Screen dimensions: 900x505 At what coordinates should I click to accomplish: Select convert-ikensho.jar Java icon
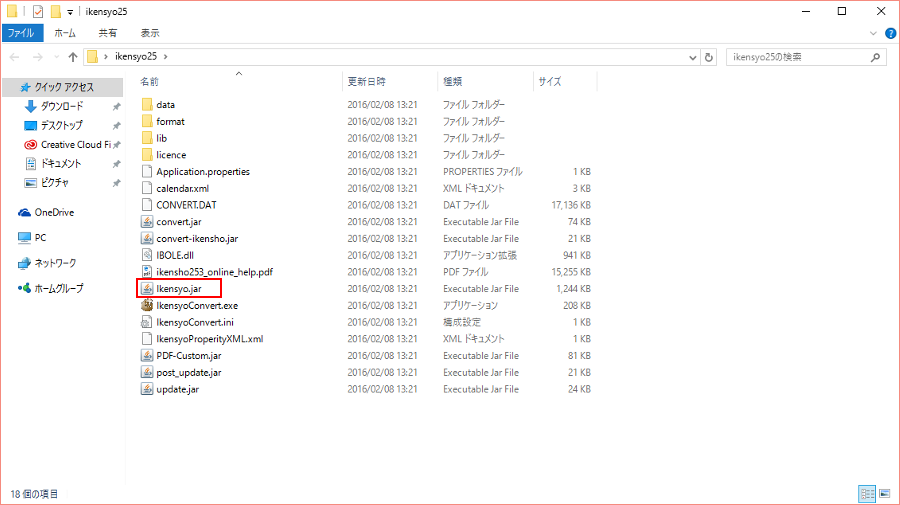coord(147,238)
